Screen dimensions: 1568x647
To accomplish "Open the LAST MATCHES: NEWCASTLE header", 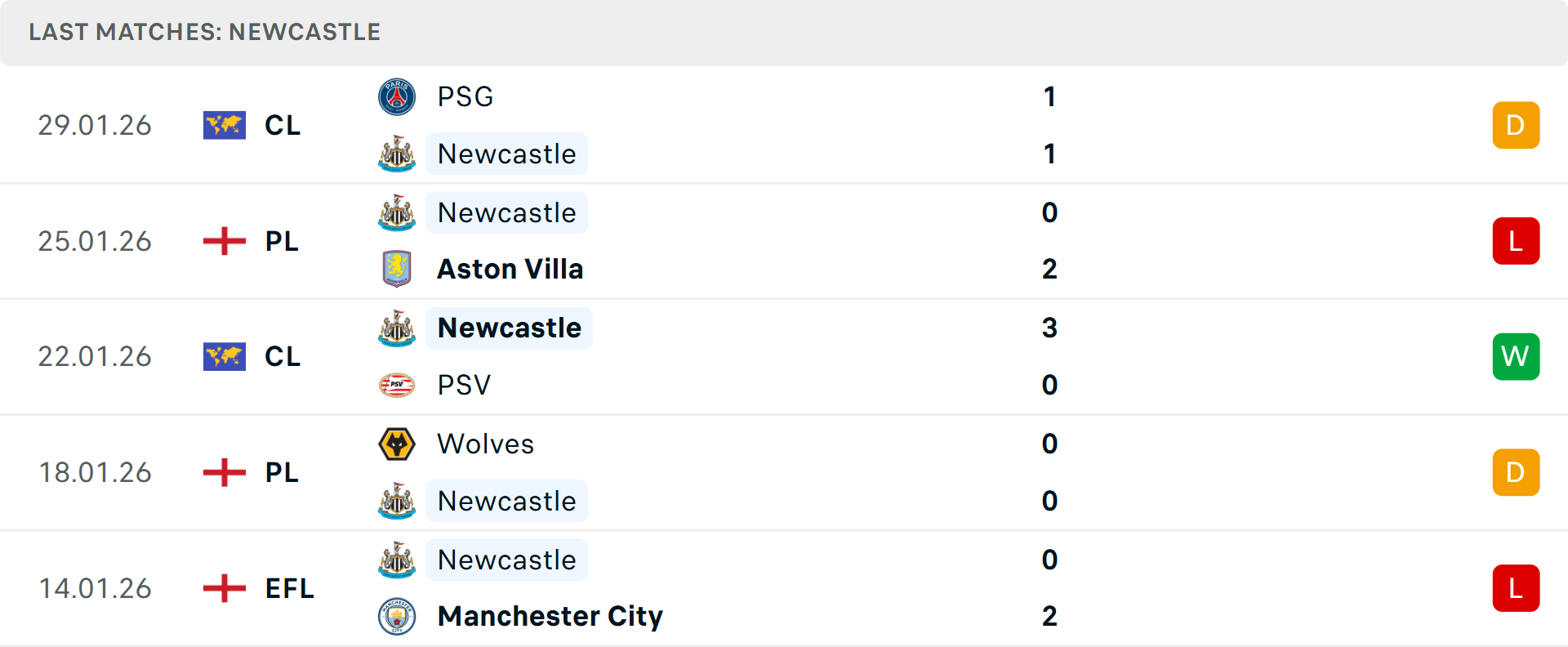I will 204,33.
